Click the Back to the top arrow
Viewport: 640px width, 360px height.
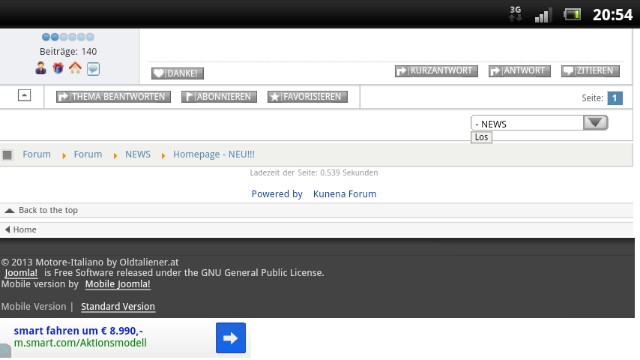pyautogui.click(x=10, y=210)
